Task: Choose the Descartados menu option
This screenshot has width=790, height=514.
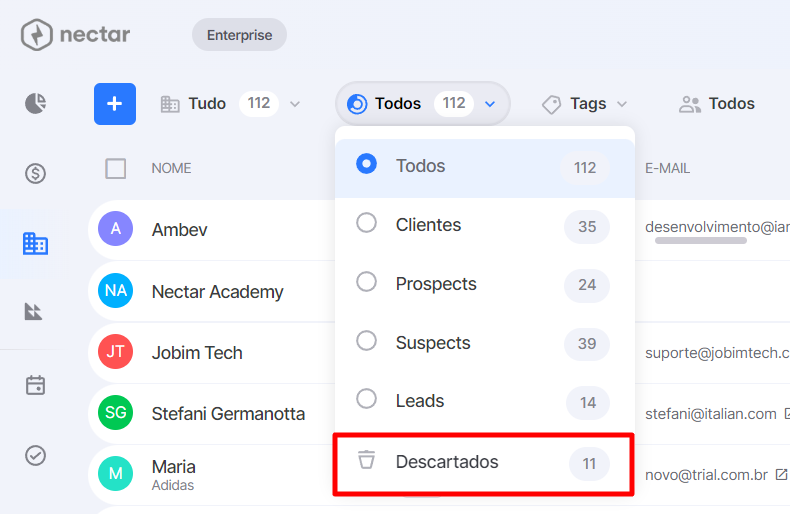Action: click(x=484, y=464)
